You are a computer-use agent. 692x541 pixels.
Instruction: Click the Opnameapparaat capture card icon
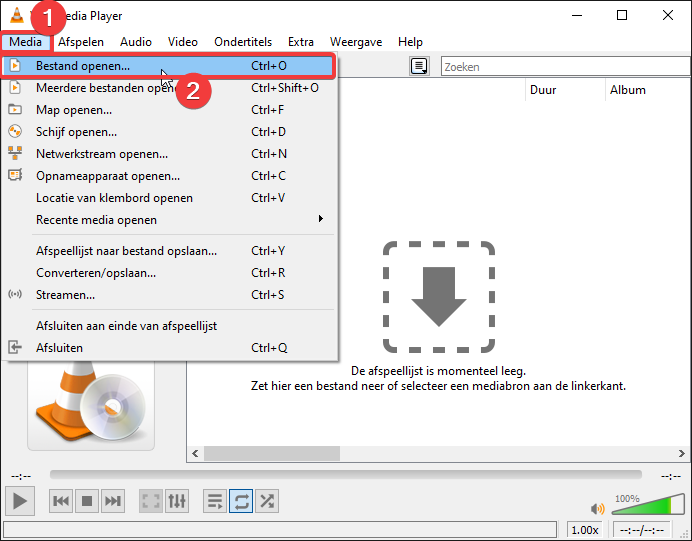tap(15, 175)
